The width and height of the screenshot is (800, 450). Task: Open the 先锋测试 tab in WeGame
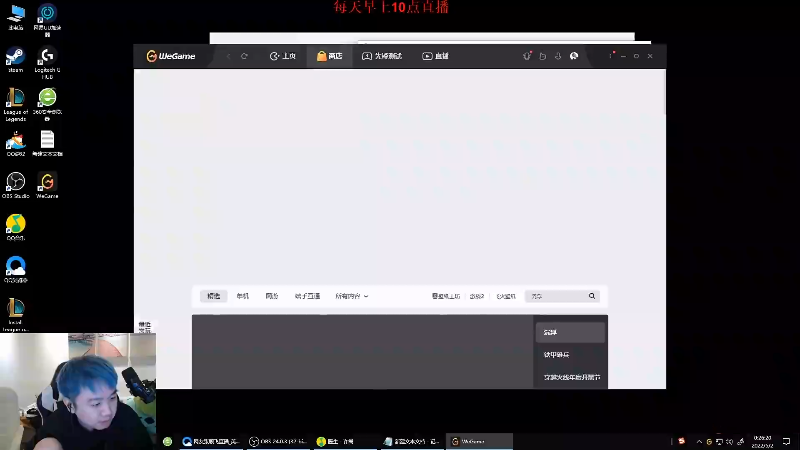[x=382, y=56]
